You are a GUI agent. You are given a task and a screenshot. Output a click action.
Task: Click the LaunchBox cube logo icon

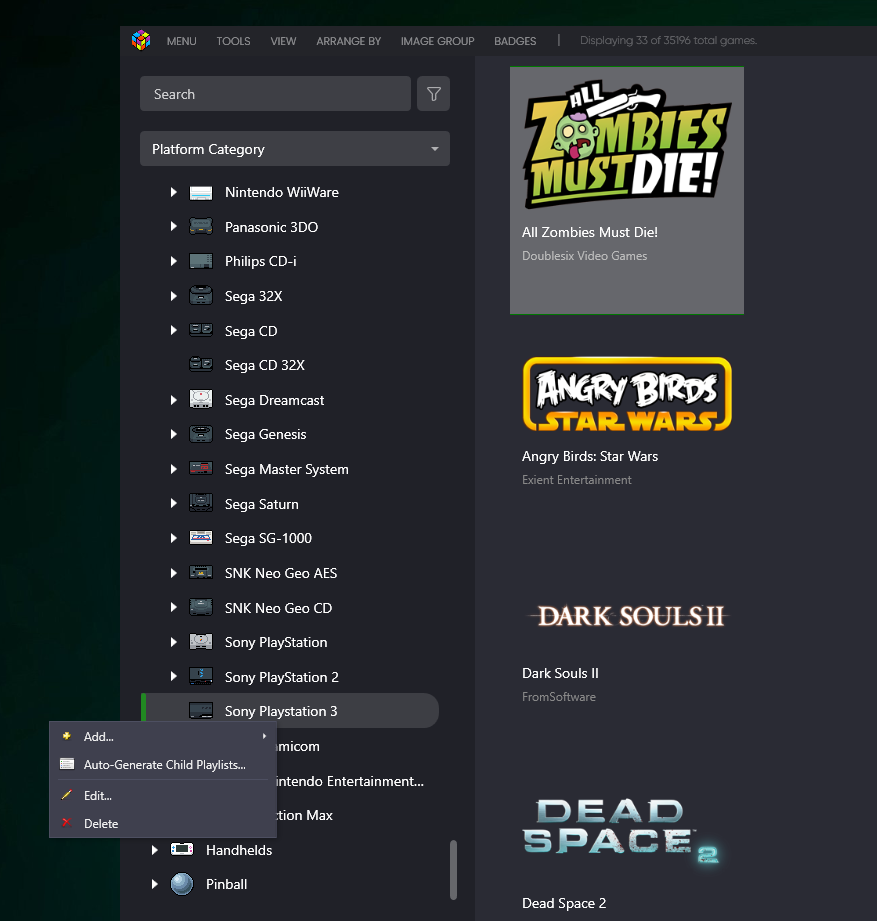click(x=141, y=41)
